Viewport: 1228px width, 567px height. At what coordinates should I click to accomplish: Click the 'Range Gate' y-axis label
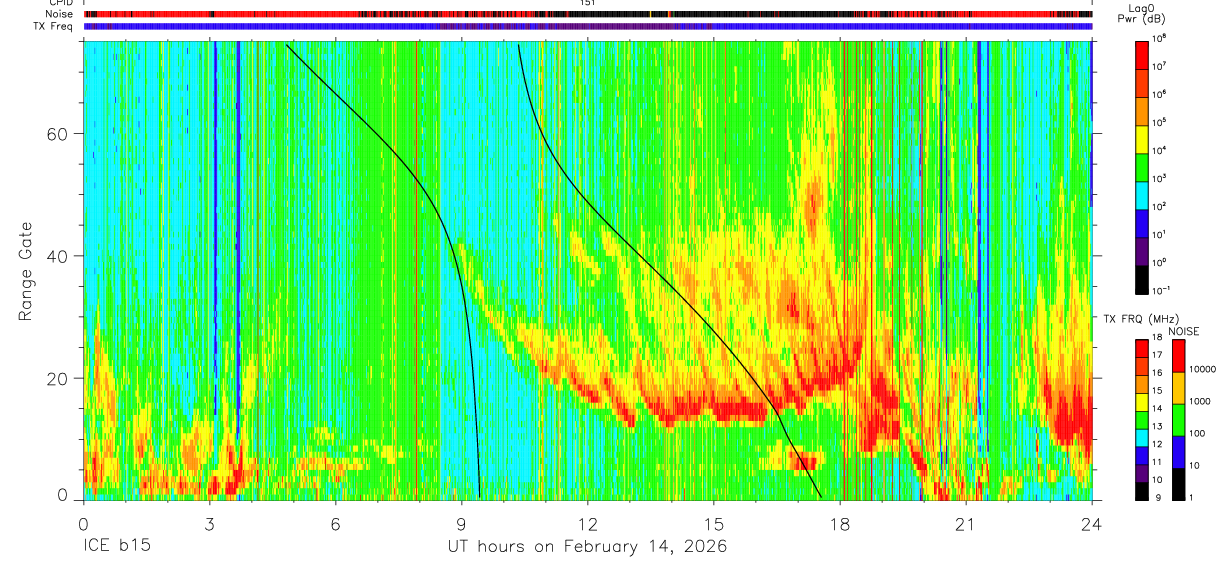[25, 271]
